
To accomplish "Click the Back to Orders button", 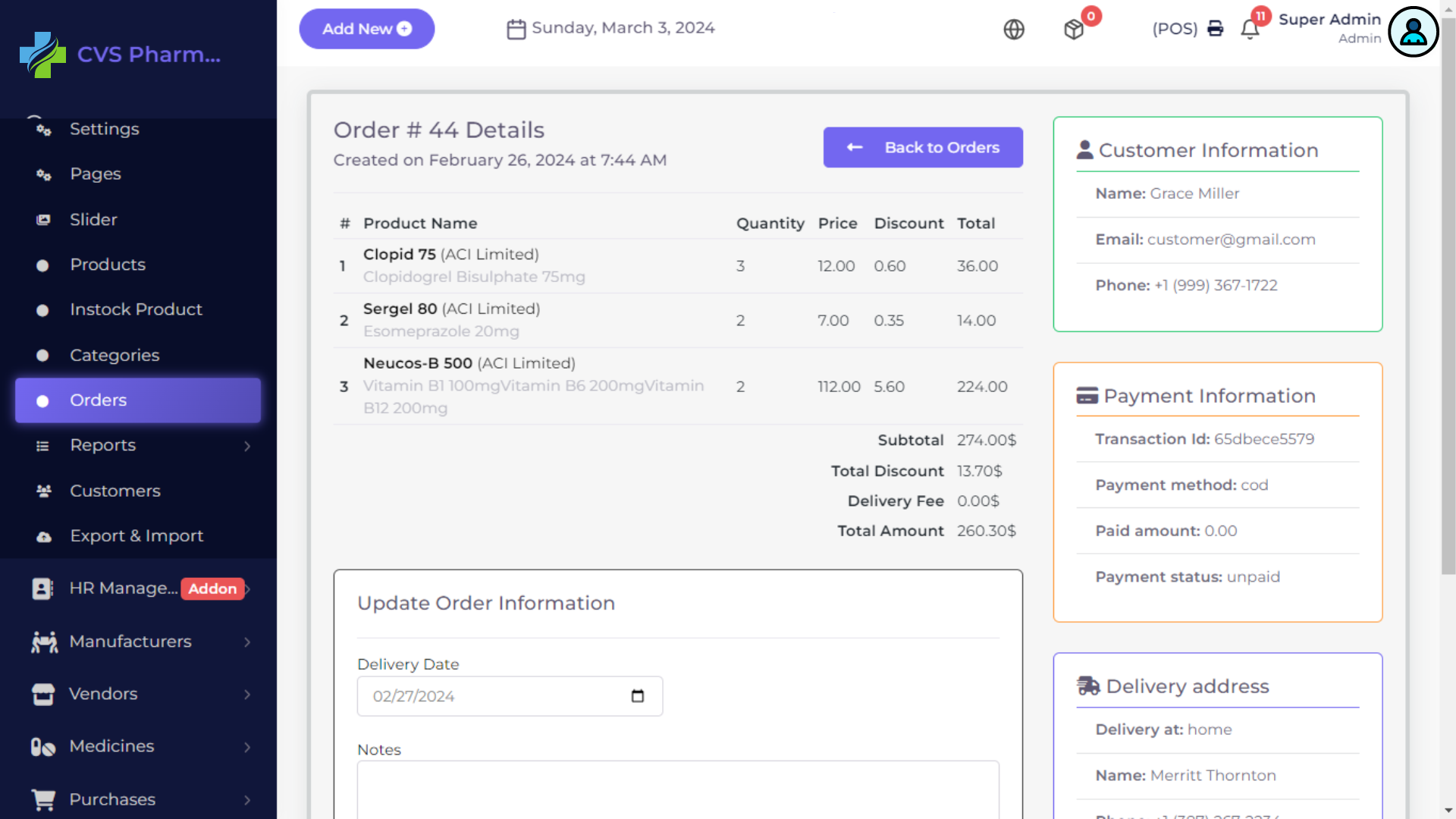I will click(922, 148).
